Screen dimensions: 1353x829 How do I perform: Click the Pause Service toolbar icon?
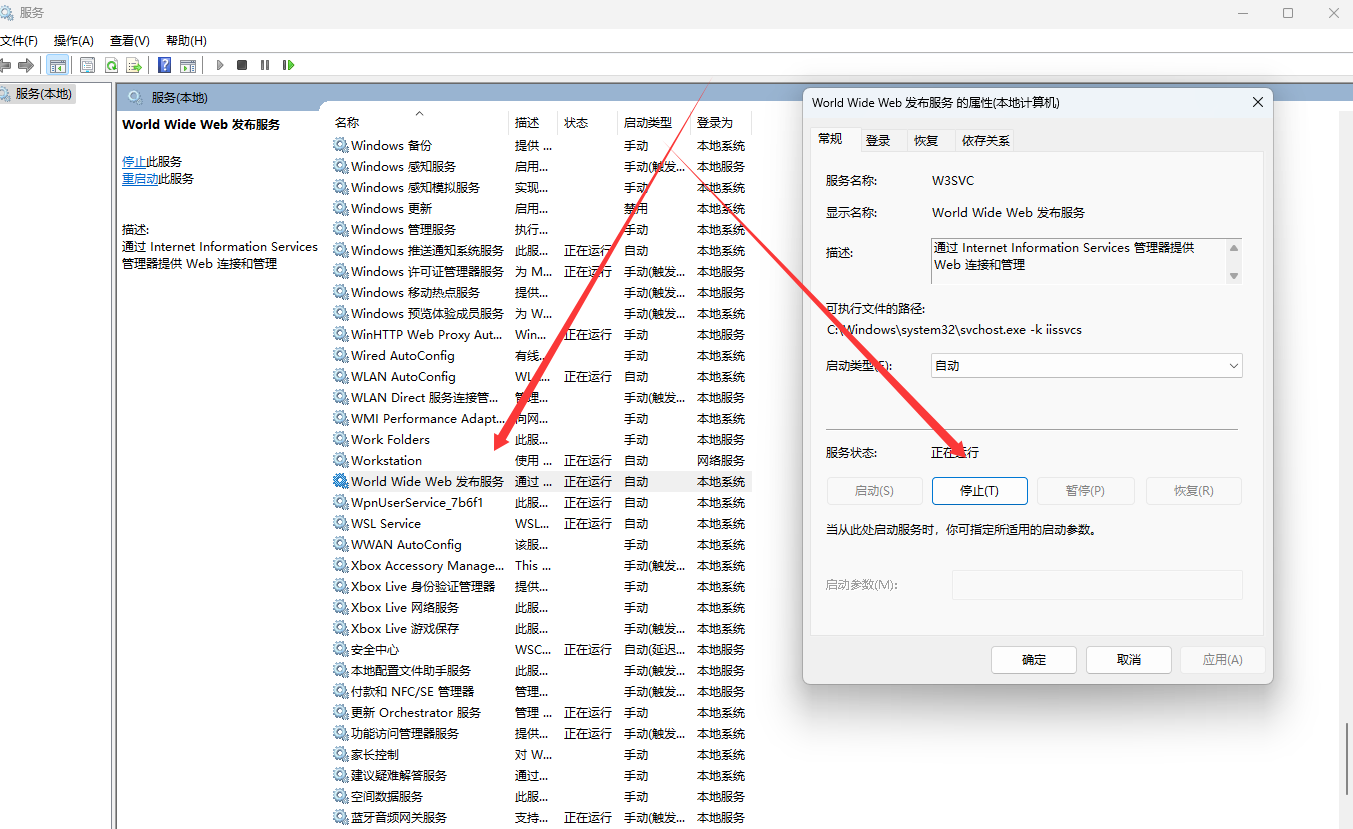(264, 65)
